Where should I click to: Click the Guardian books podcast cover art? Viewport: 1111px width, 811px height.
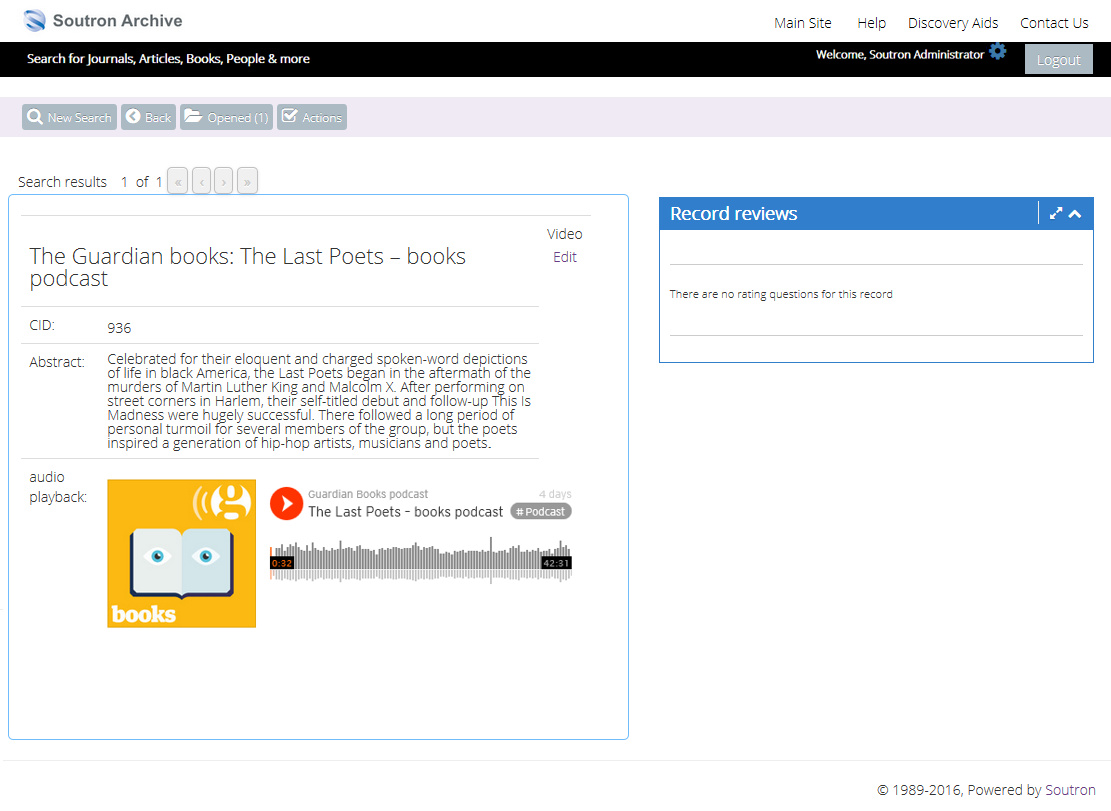pyautogui.click(x=181, y=553)
